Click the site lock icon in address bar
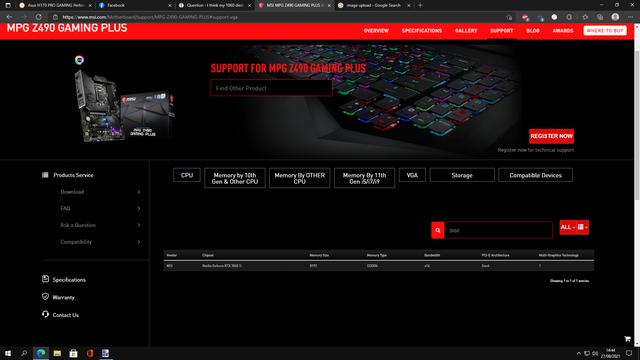Screen dimensions: 640x360 (56, 17)
